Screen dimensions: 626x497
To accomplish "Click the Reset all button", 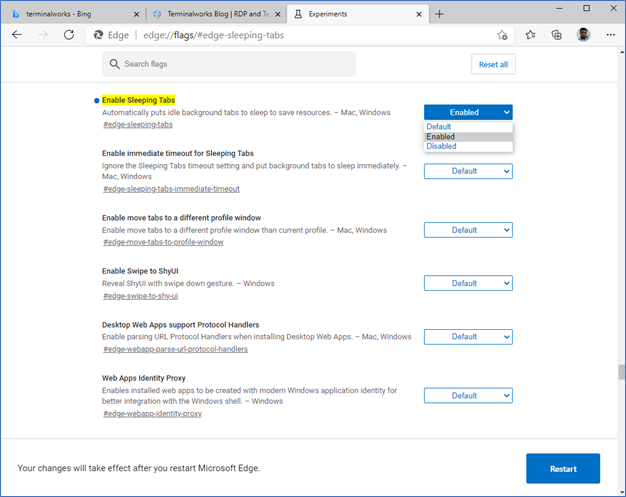I will [493, 64].
